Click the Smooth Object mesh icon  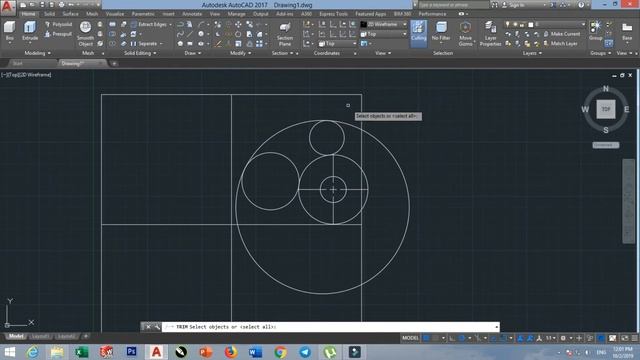tap(85, 33)
